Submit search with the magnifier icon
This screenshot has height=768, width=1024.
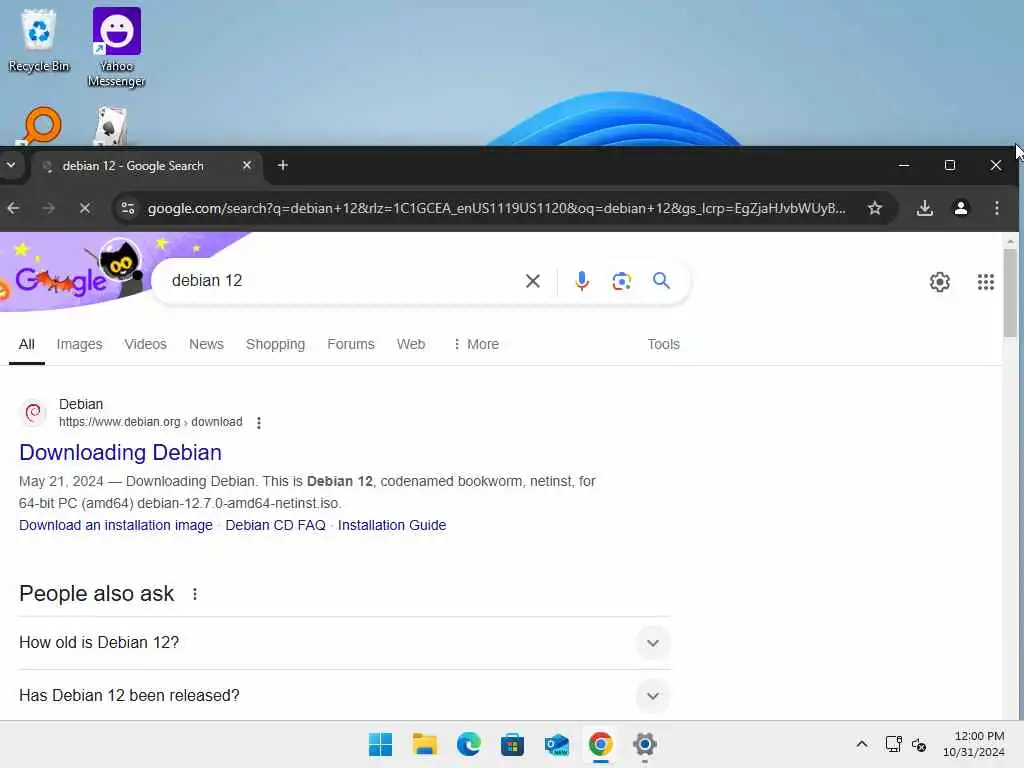(x=662, y=281)
